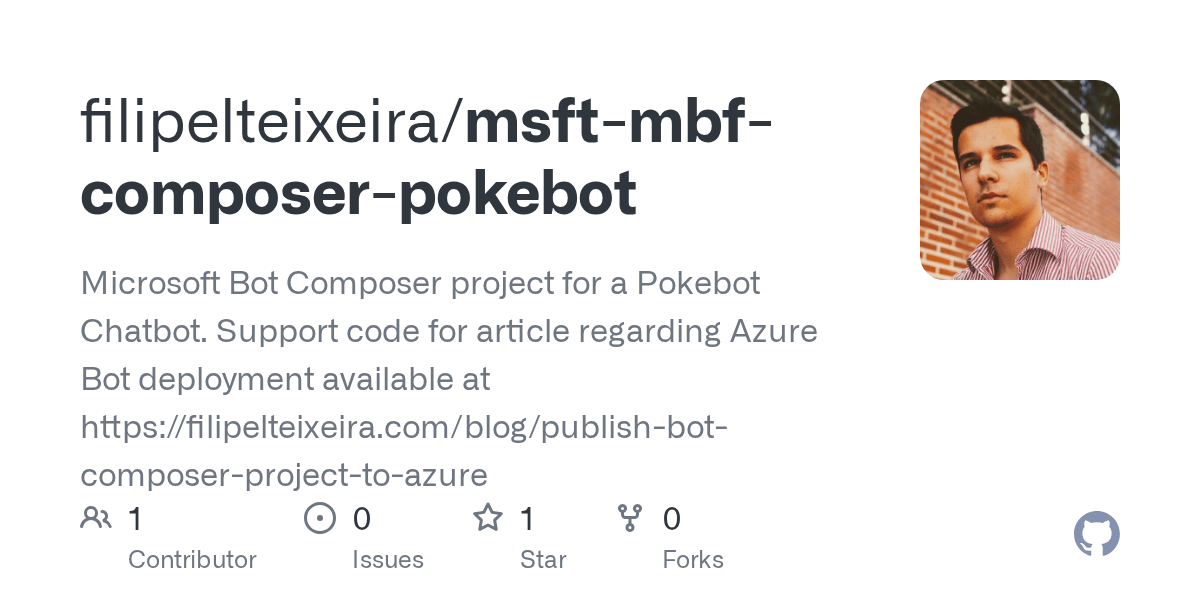
Task: Open the filipelteixeira.com blog URL
Action: click(404, 427)
